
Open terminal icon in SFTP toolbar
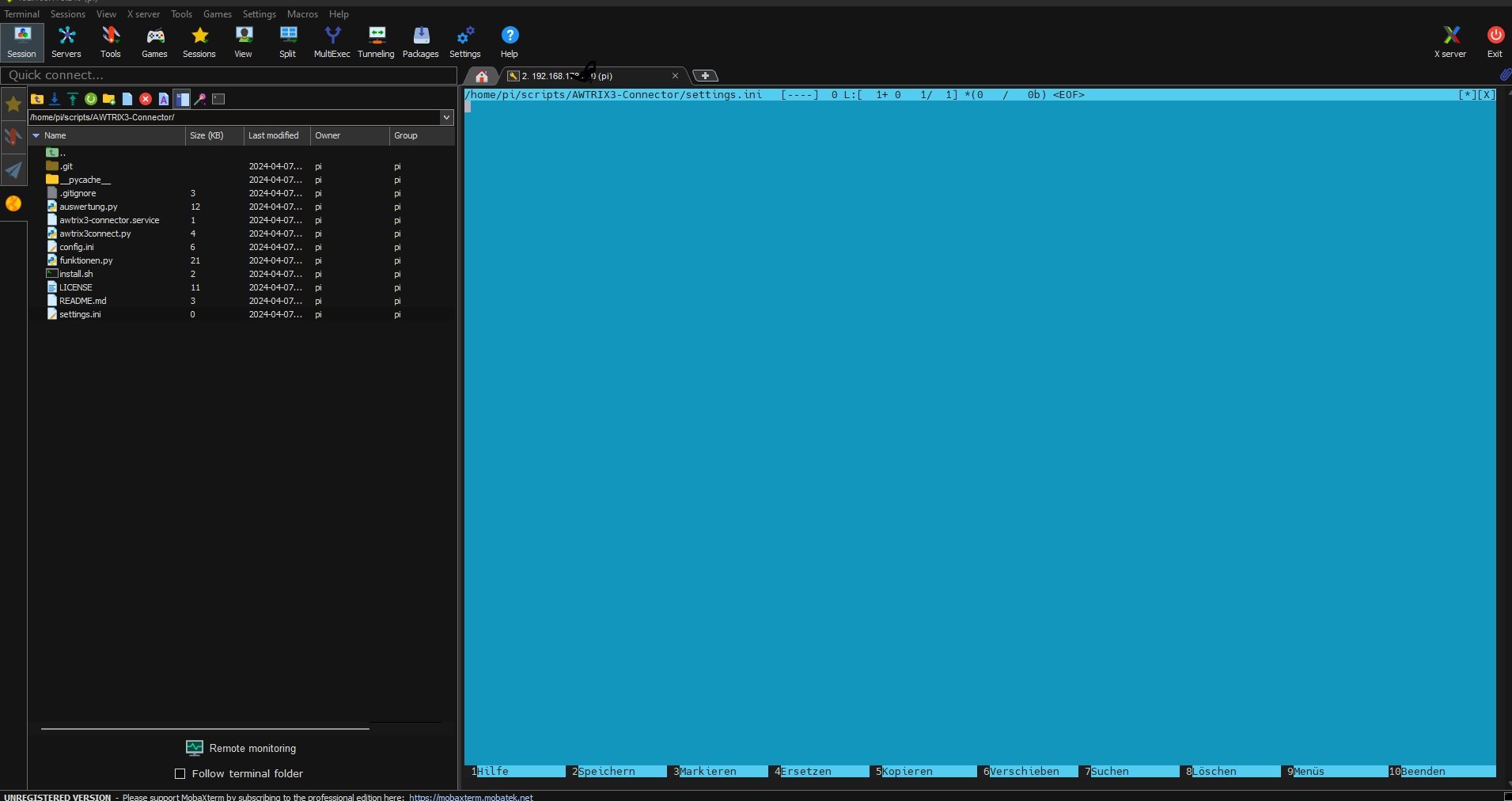pos(218,99)
